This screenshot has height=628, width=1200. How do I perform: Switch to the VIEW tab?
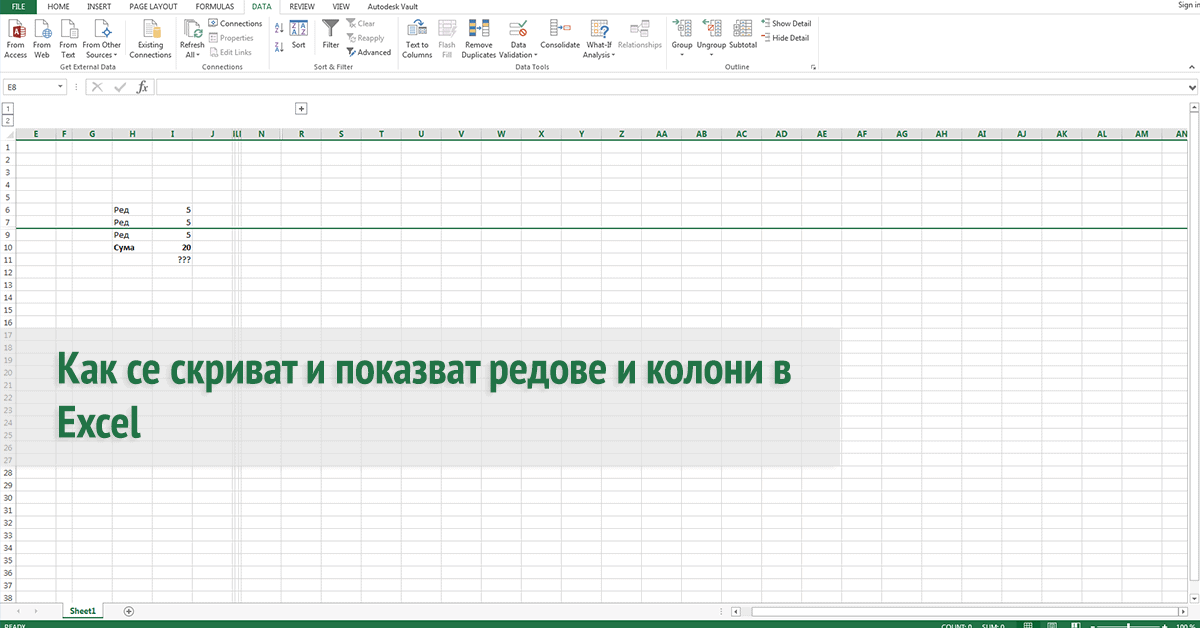point(341,5)
